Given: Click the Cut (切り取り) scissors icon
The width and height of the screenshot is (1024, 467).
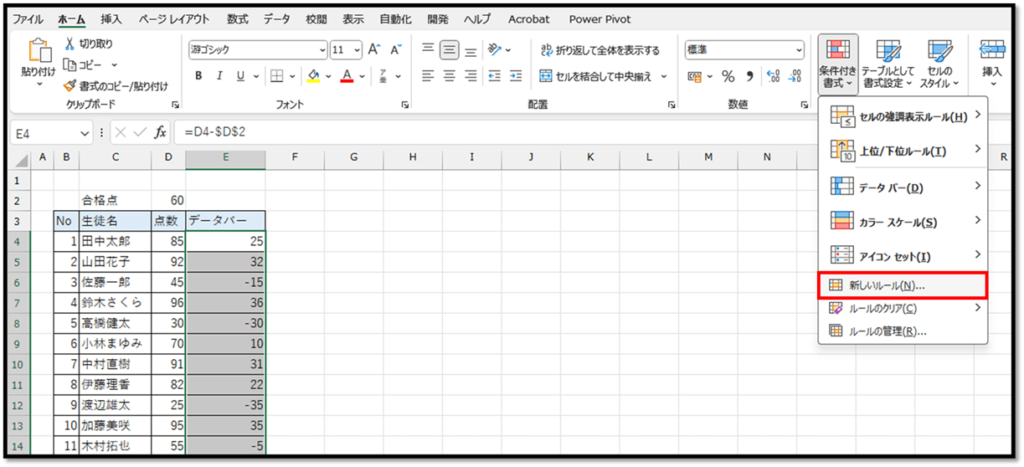Looking at the screenshot, I should tap(70, 44).
